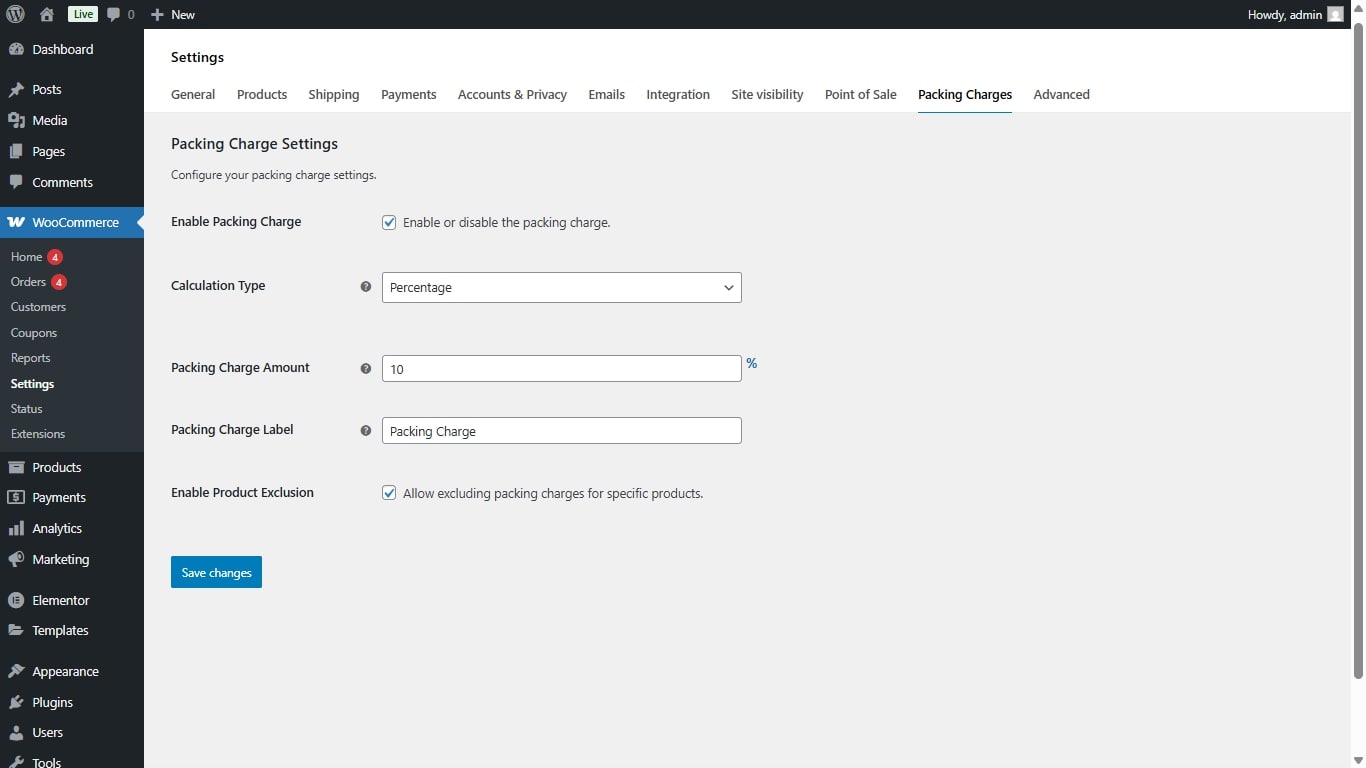
Task: Click the Packing Charge Label help icon
Action: [x=366, y=431]
